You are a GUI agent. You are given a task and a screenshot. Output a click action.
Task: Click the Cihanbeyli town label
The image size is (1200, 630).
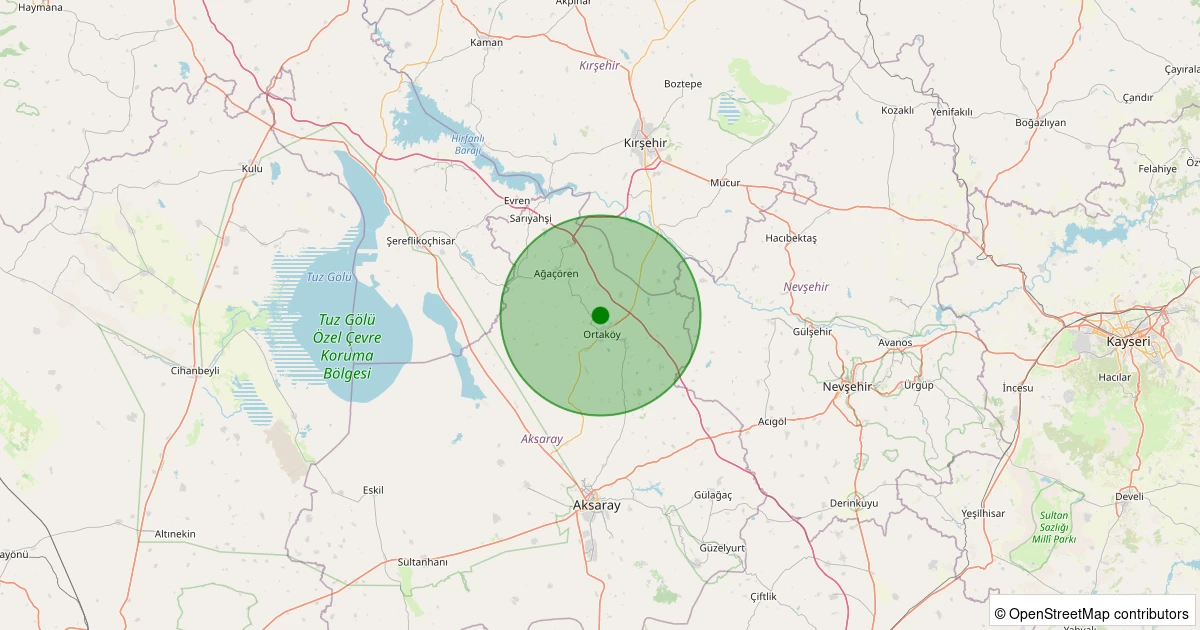195,370
